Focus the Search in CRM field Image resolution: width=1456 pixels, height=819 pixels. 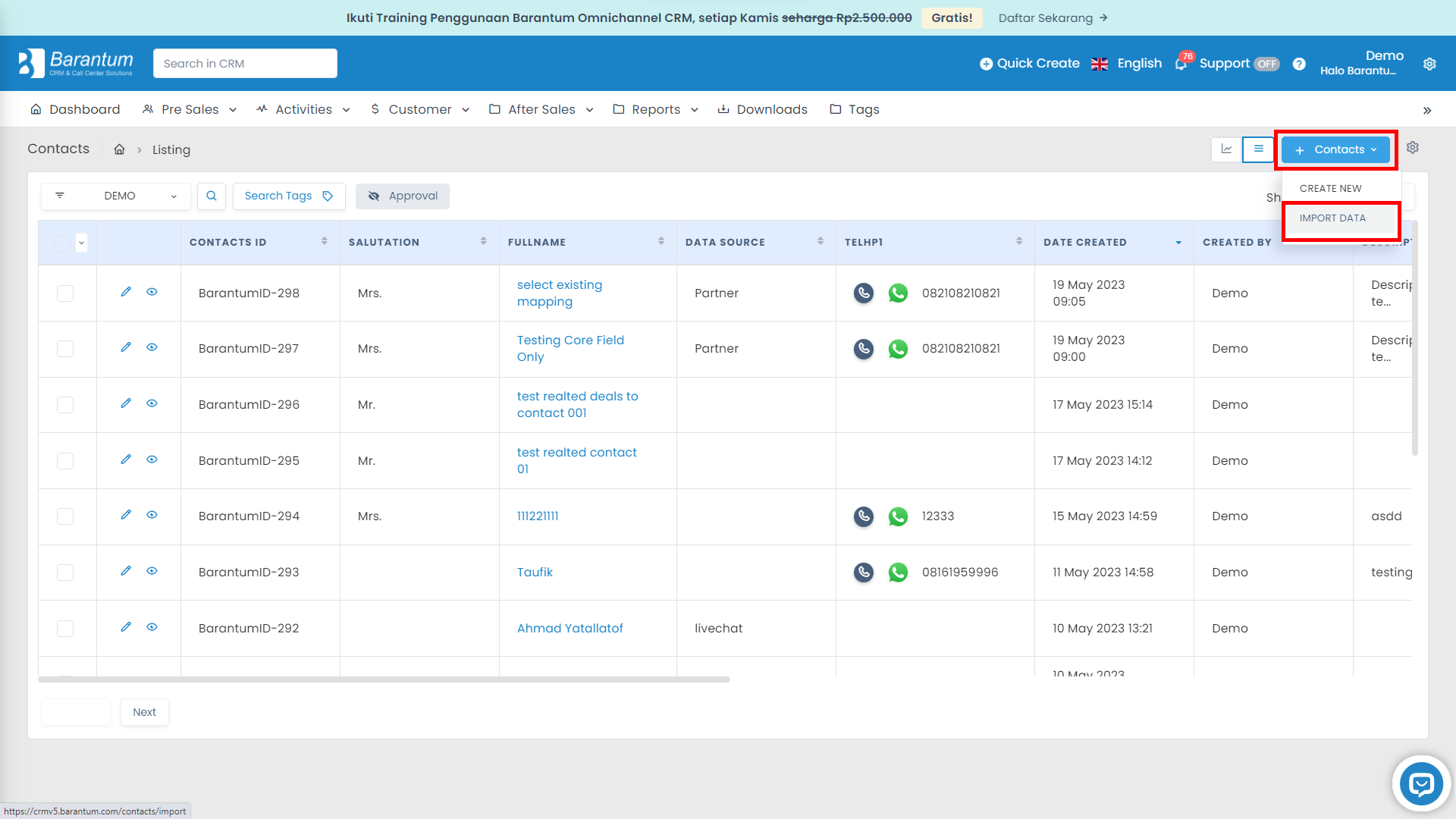pos(245,64)
